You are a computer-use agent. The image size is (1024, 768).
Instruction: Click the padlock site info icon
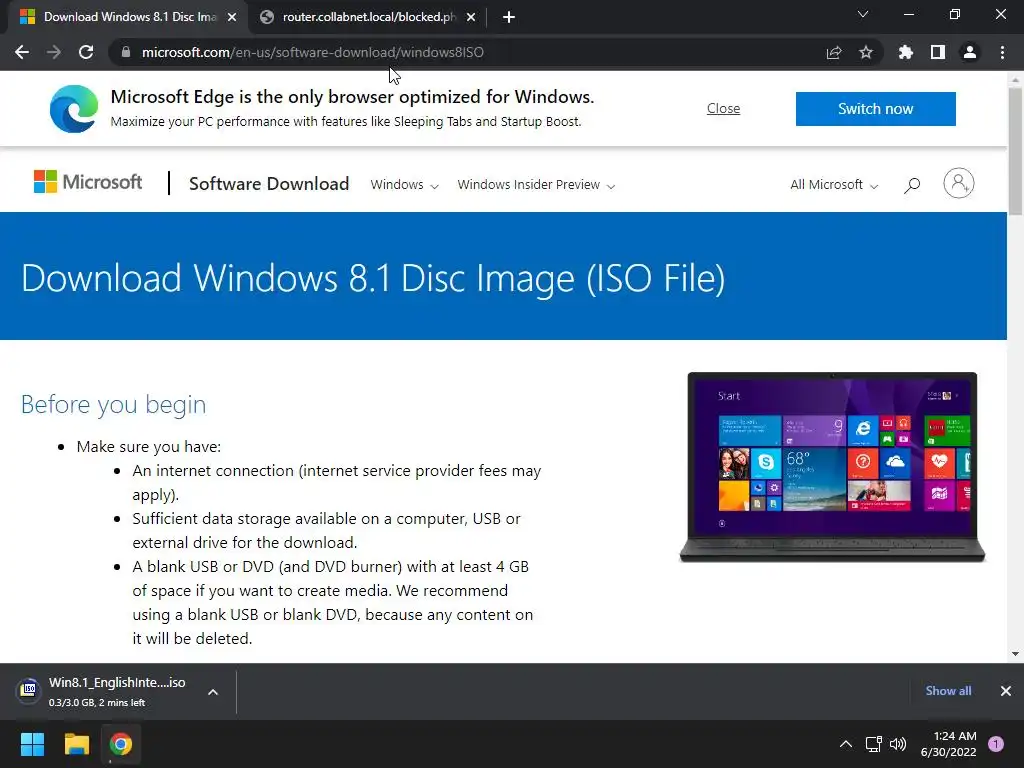point(126,52)
